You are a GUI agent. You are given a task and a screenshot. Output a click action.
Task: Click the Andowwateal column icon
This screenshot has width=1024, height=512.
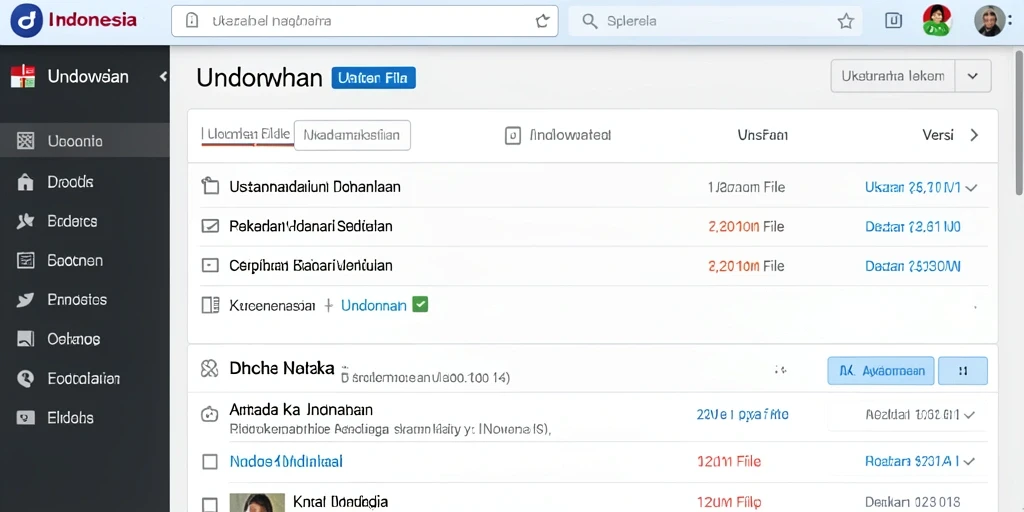click(513, 135)
